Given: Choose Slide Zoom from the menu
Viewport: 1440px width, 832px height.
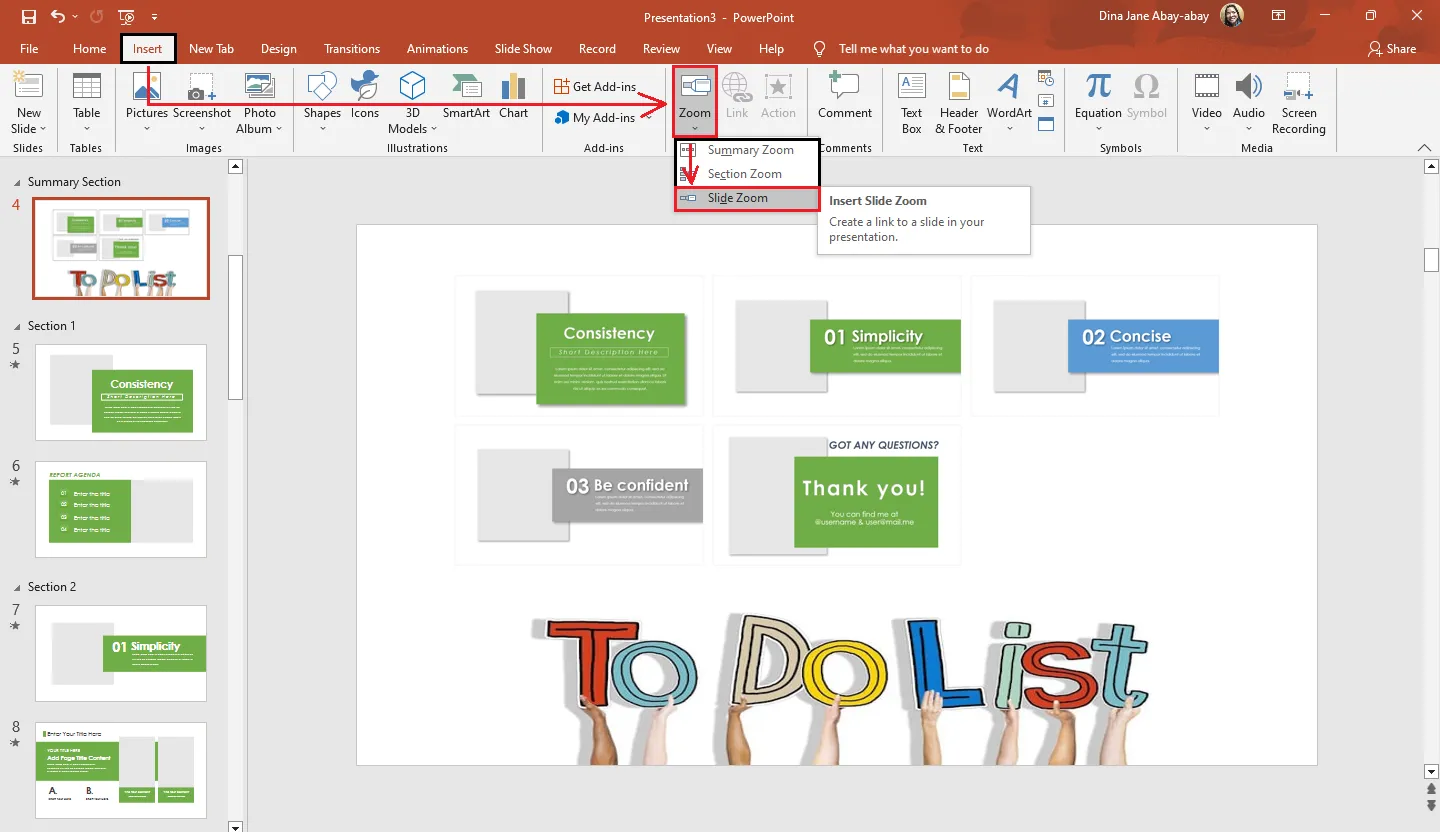Looking at the screenshot, I should tap(738, 198).
